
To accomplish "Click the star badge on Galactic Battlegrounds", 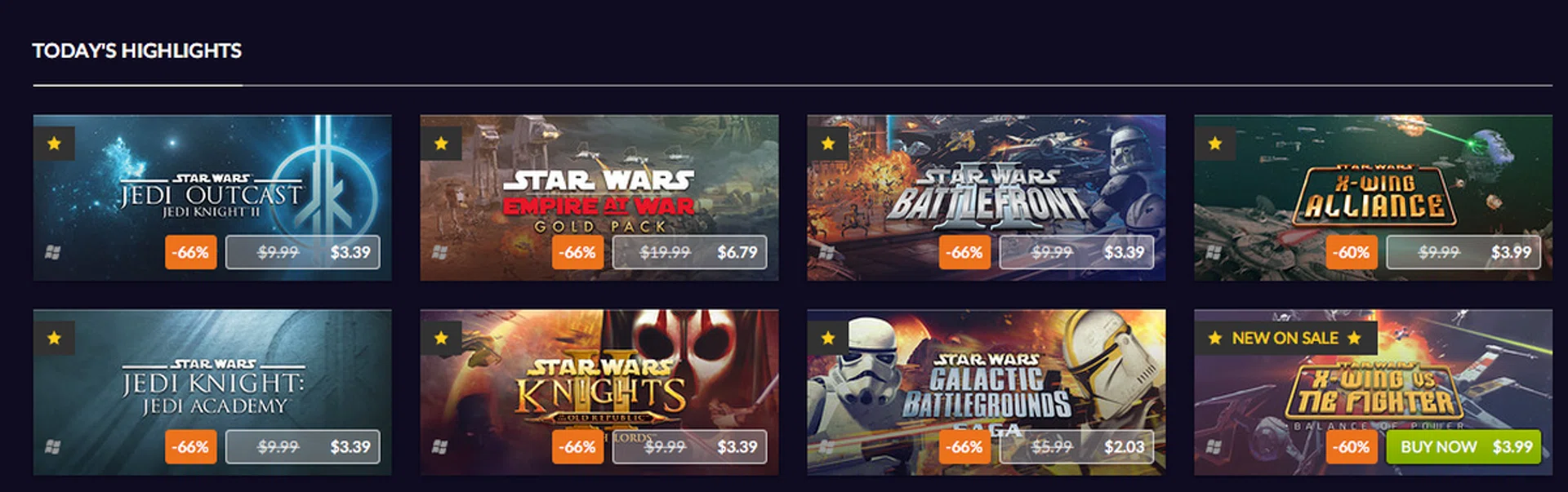I will point(828,338).
